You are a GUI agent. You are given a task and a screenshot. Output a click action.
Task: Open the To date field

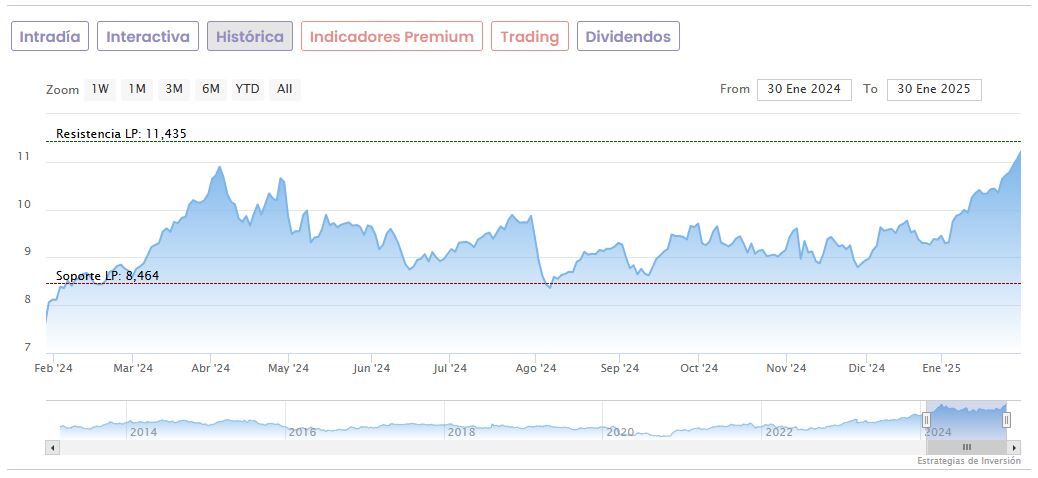click(x=934, y=89)
